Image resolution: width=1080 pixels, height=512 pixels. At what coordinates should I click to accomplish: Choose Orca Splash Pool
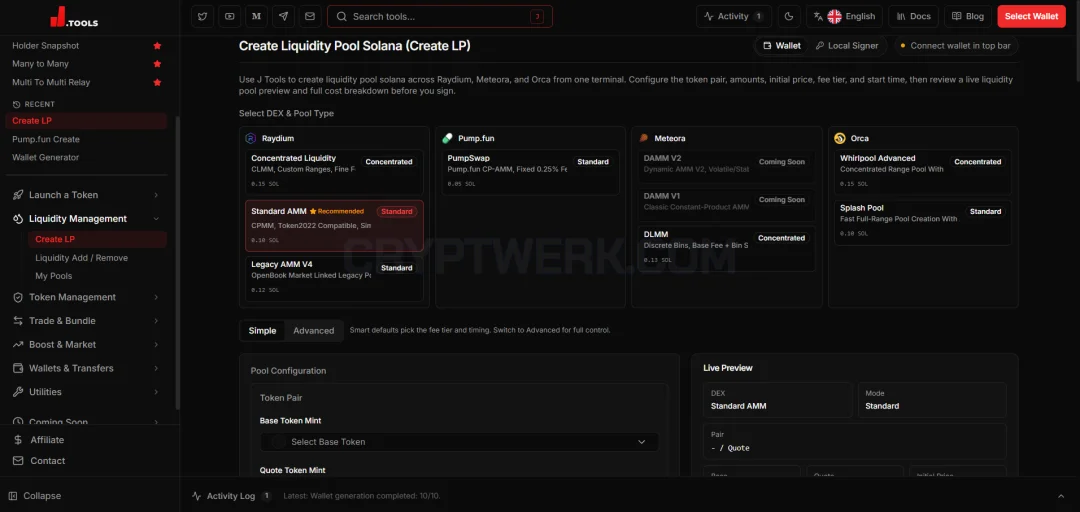(x=923, y=223)
